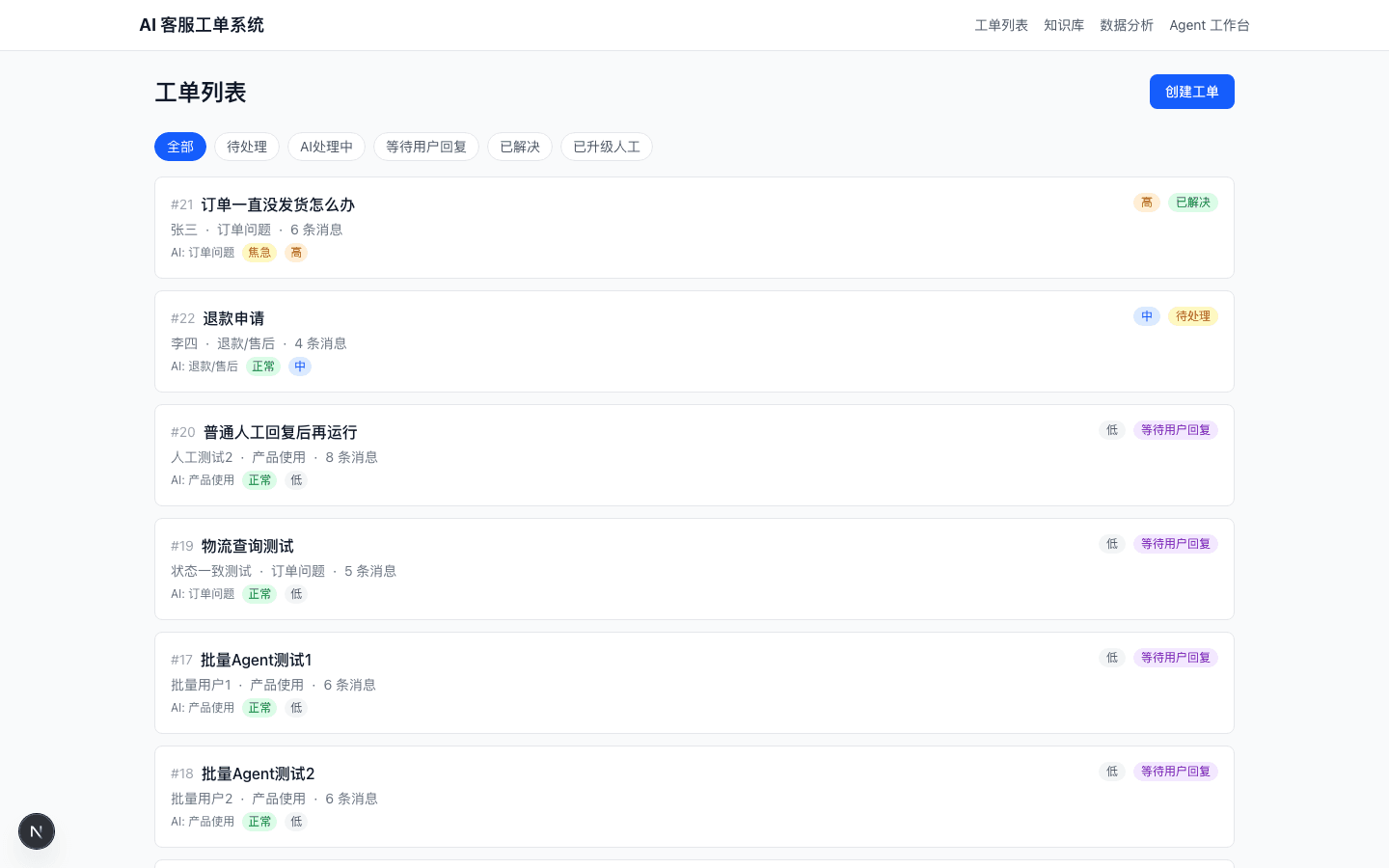Click 等待用户回复 badge on ticket #19
The image size is (1389, 868).
click(x=1176, y=544)
